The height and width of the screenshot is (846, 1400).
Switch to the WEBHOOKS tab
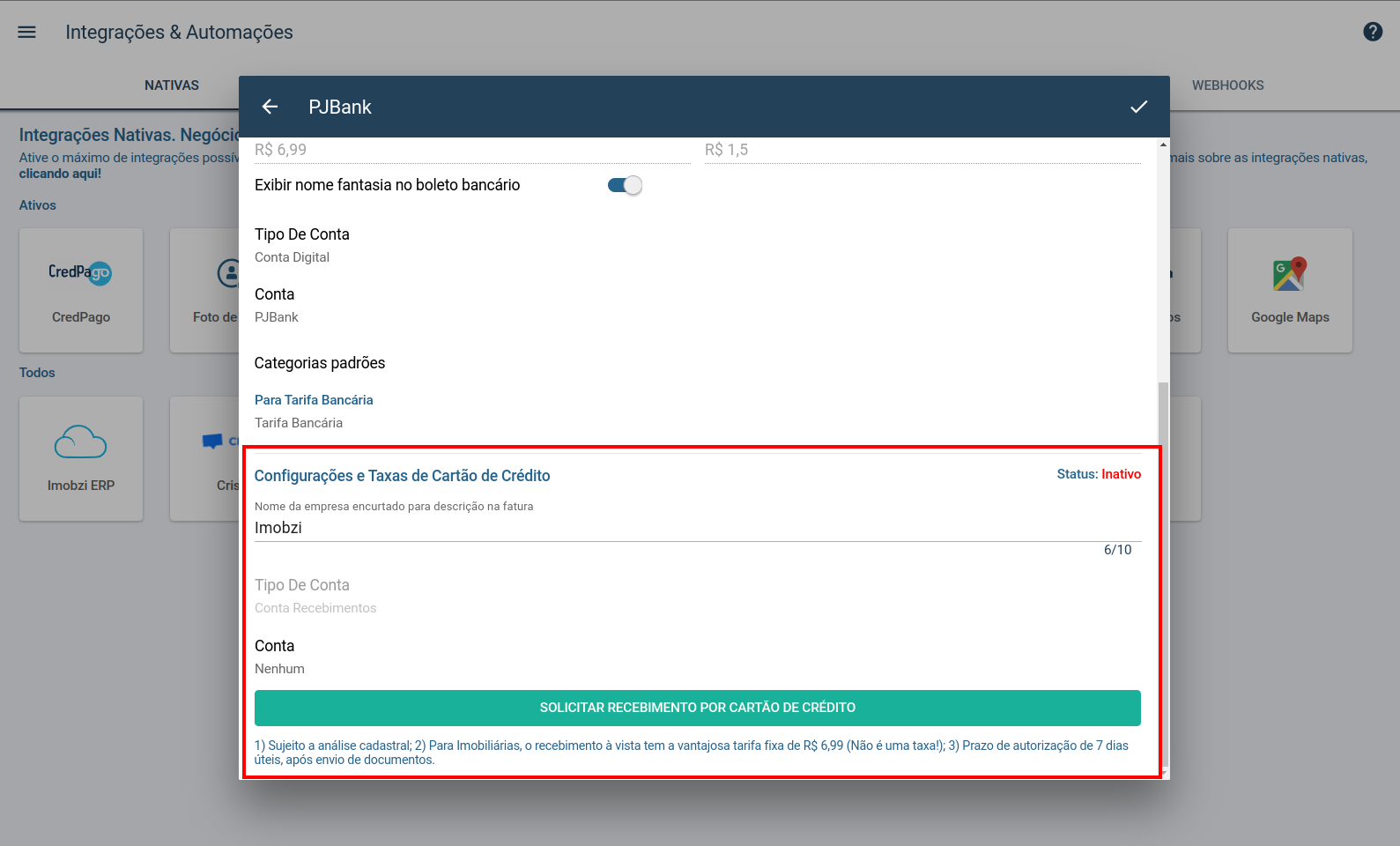point(1227,85)
